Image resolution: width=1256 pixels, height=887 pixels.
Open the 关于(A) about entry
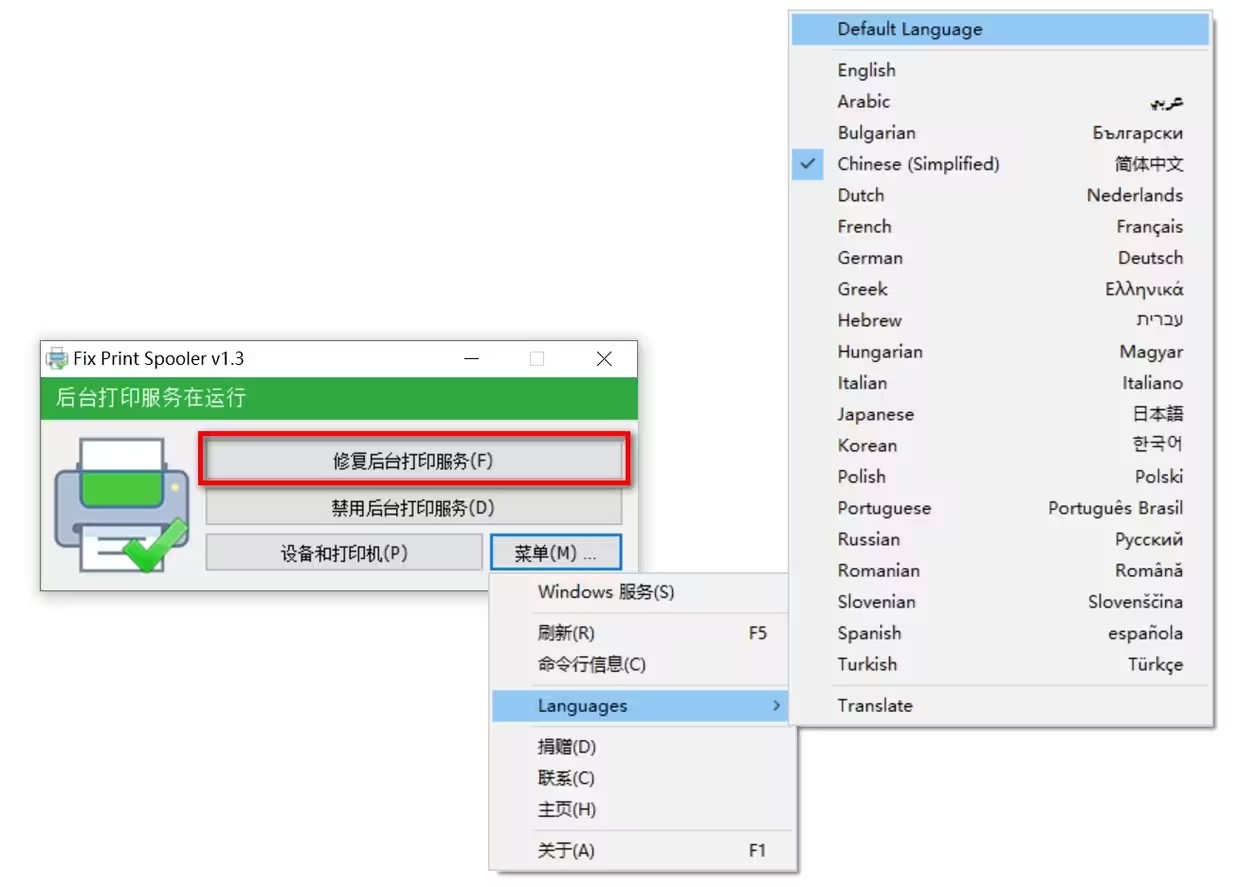click(566, 851)
